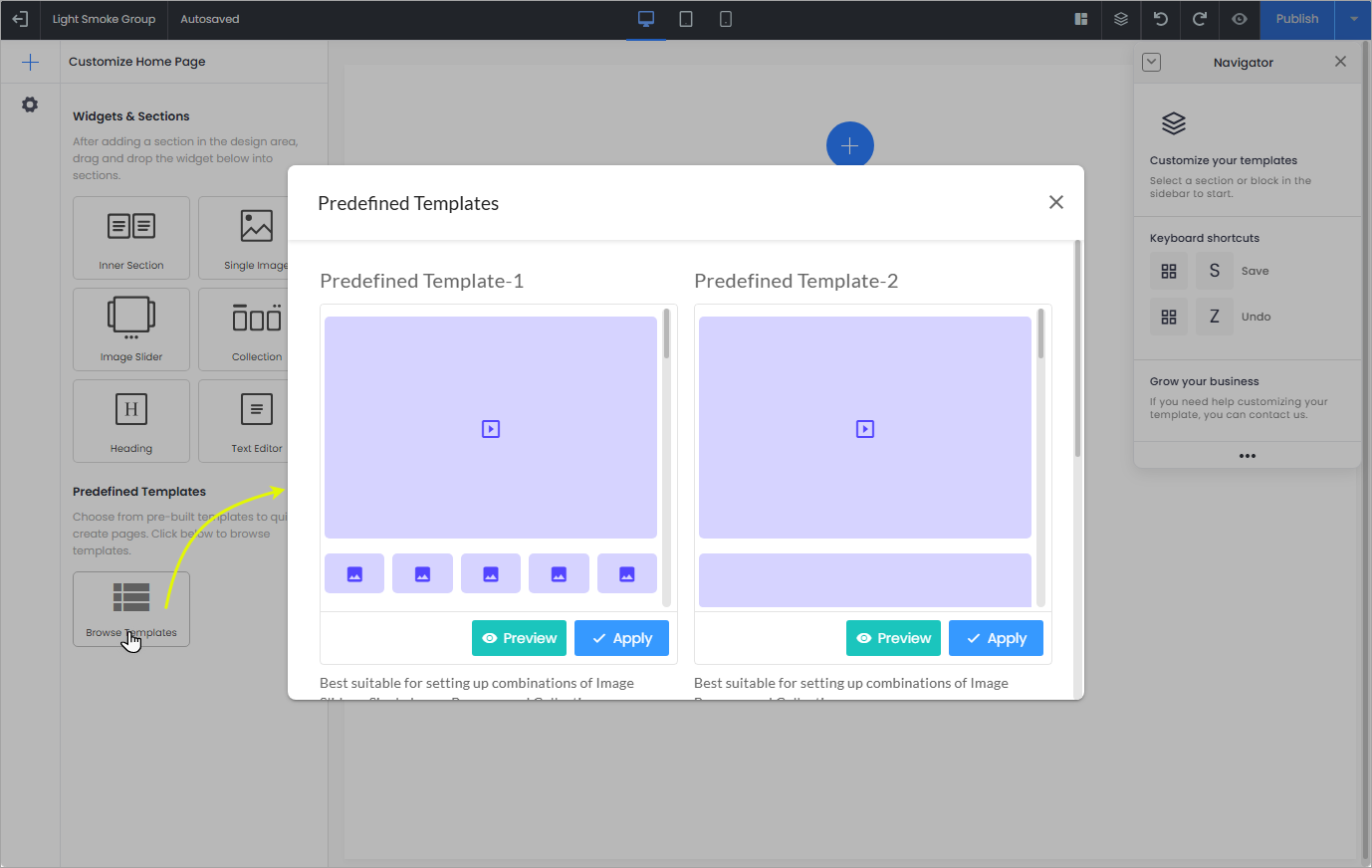Open the Navigator layers icon in top bar
Screen dimensions: 1372x868
pos(1121,19)
